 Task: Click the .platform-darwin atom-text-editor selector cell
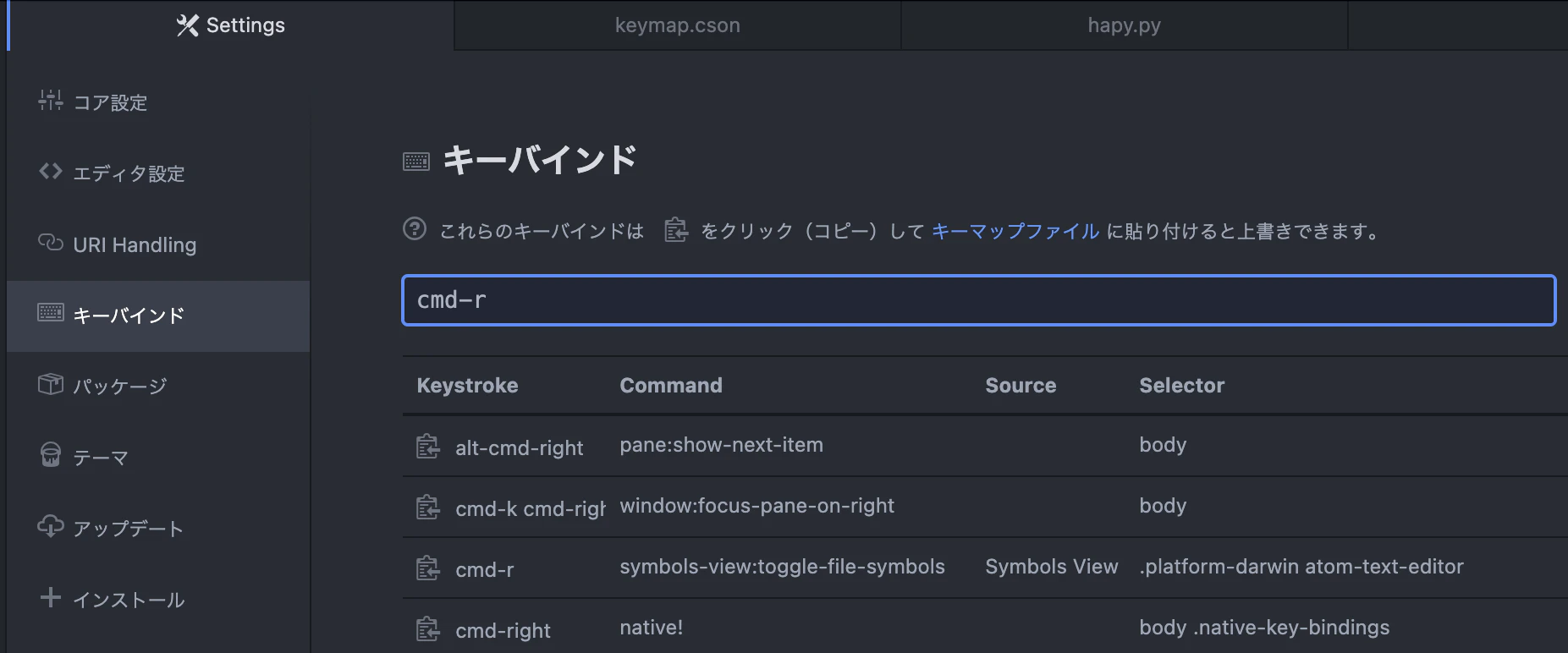click(x=1301, y=567)
